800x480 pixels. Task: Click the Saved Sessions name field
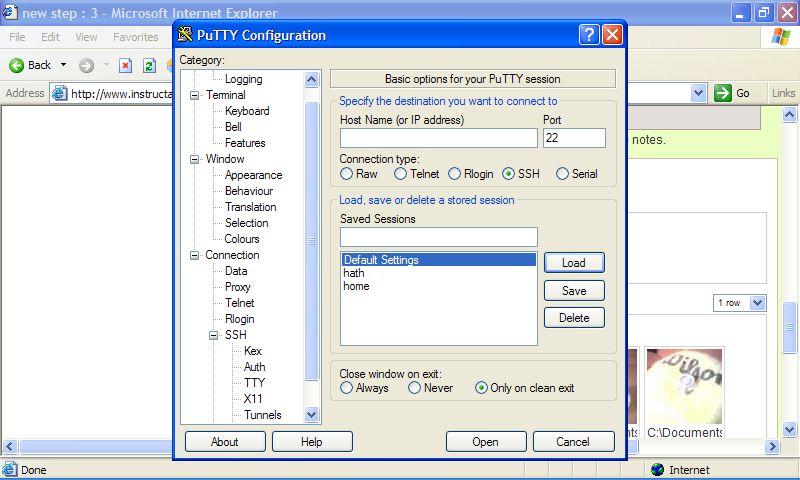coord(439,237)
